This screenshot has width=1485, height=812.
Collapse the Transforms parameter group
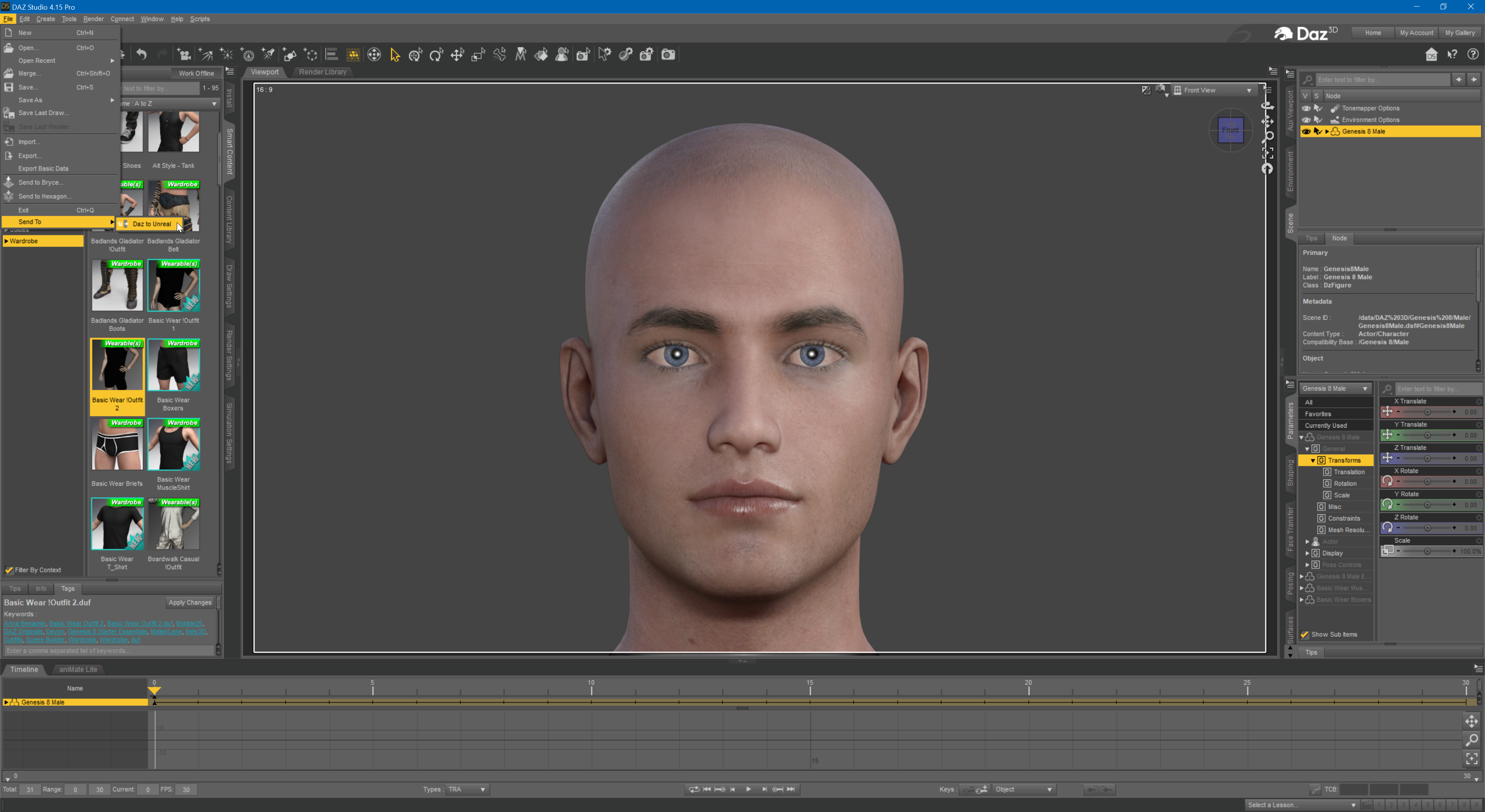point(1313,461)
